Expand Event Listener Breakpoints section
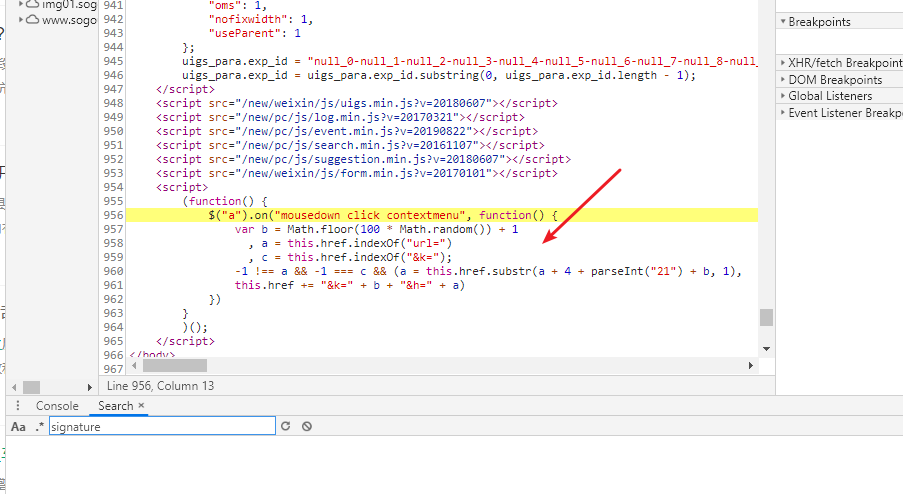 [x=783, y=112]
